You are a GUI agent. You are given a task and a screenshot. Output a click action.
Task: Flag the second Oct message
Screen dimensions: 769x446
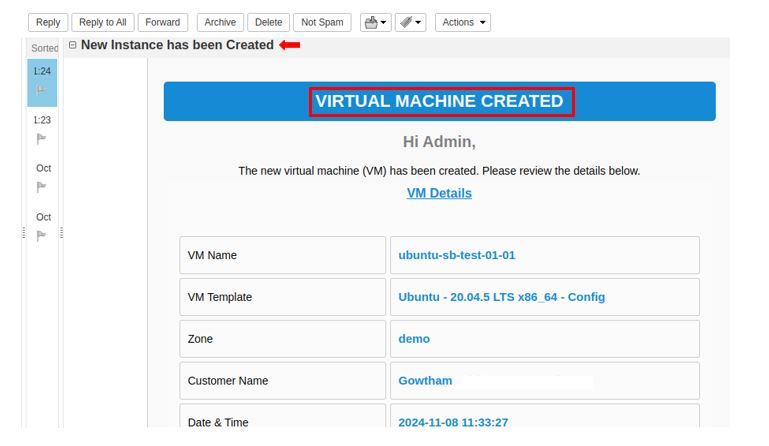point(41,236)
